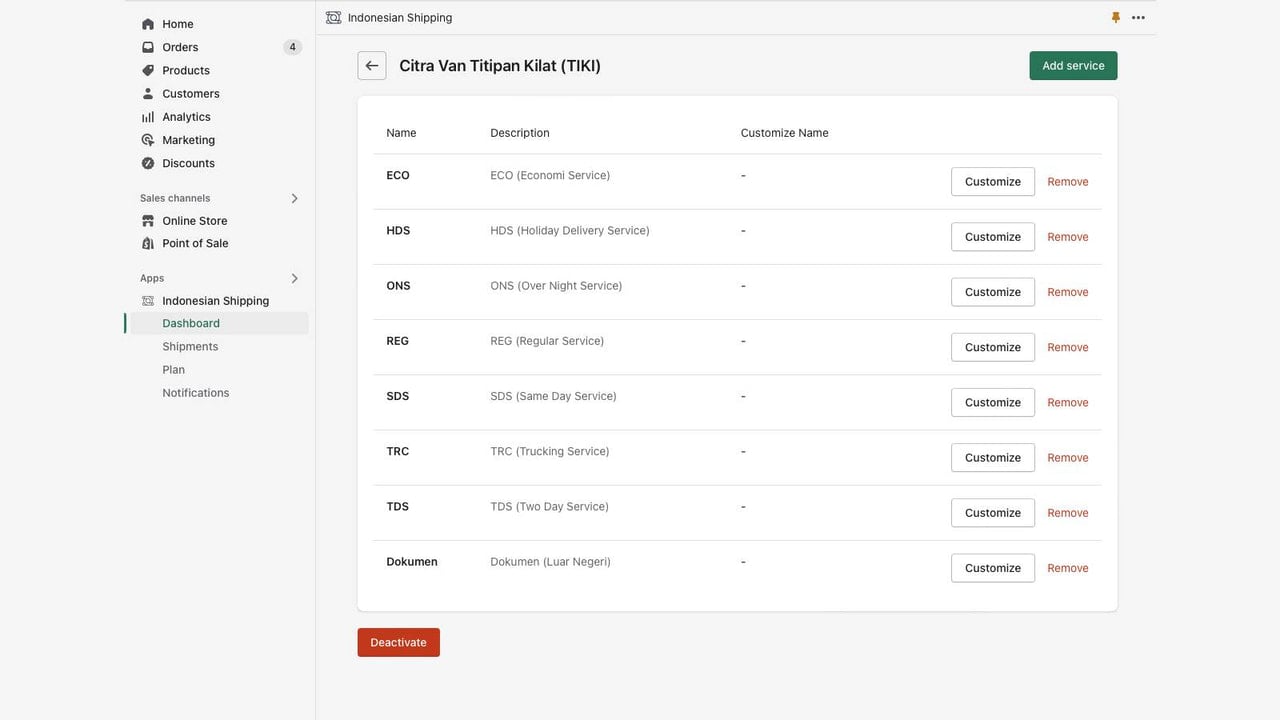Click the 'TDS (Two Day Service)' description

coord(549,506)
